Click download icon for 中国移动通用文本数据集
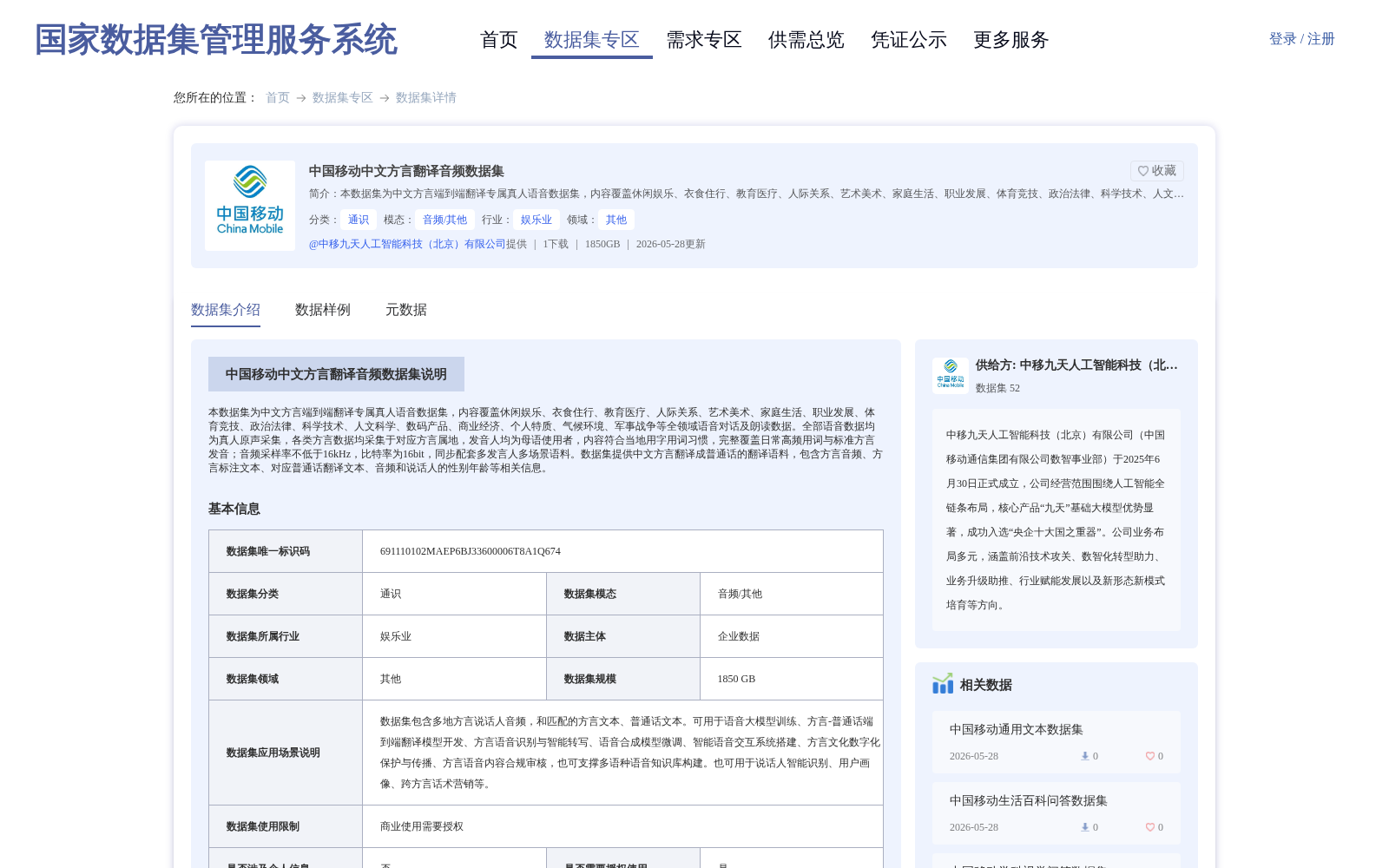The width and height of the screenshot is (1389, 868). 1084,756
